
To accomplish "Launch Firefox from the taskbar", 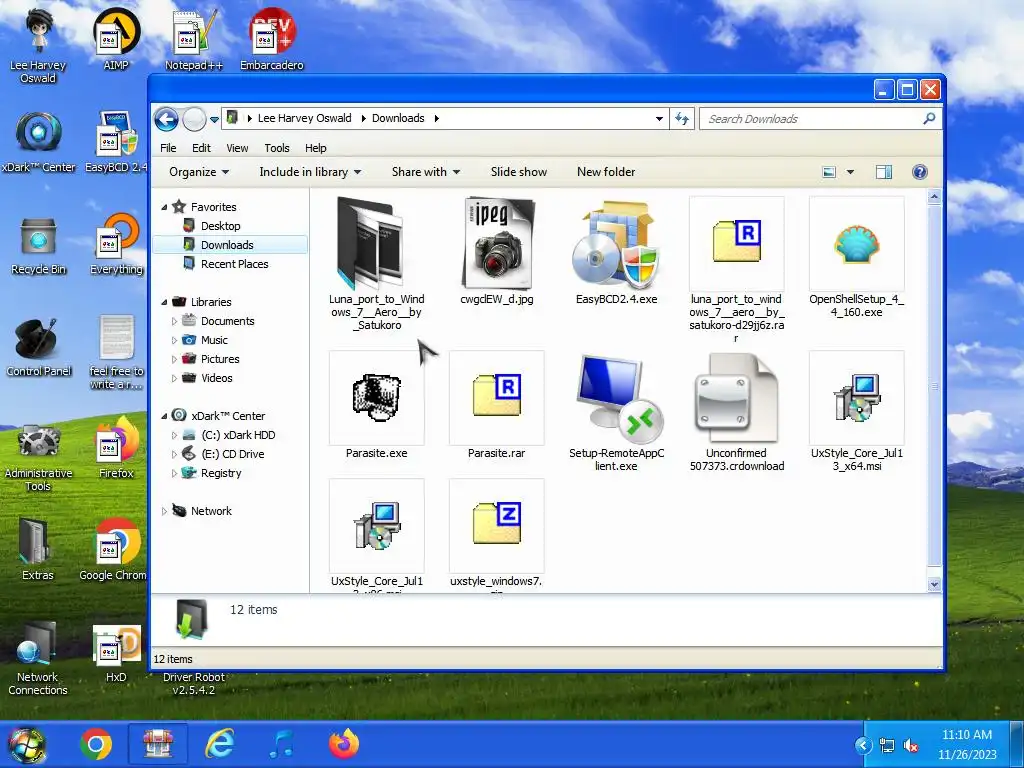I will [x=344, y=744].
